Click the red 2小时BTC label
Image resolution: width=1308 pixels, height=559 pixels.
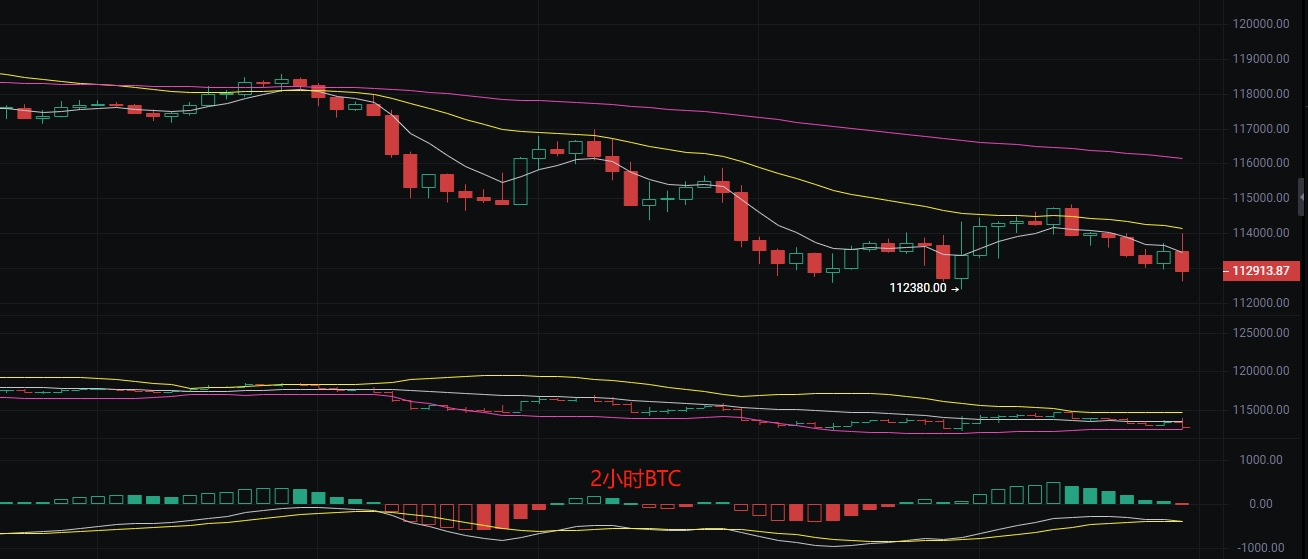coord(635,478)
